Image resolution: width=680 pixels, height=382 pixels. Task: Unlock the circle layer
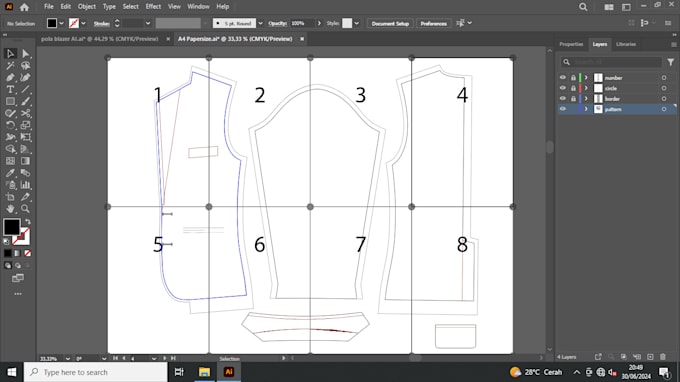point(573,88)
